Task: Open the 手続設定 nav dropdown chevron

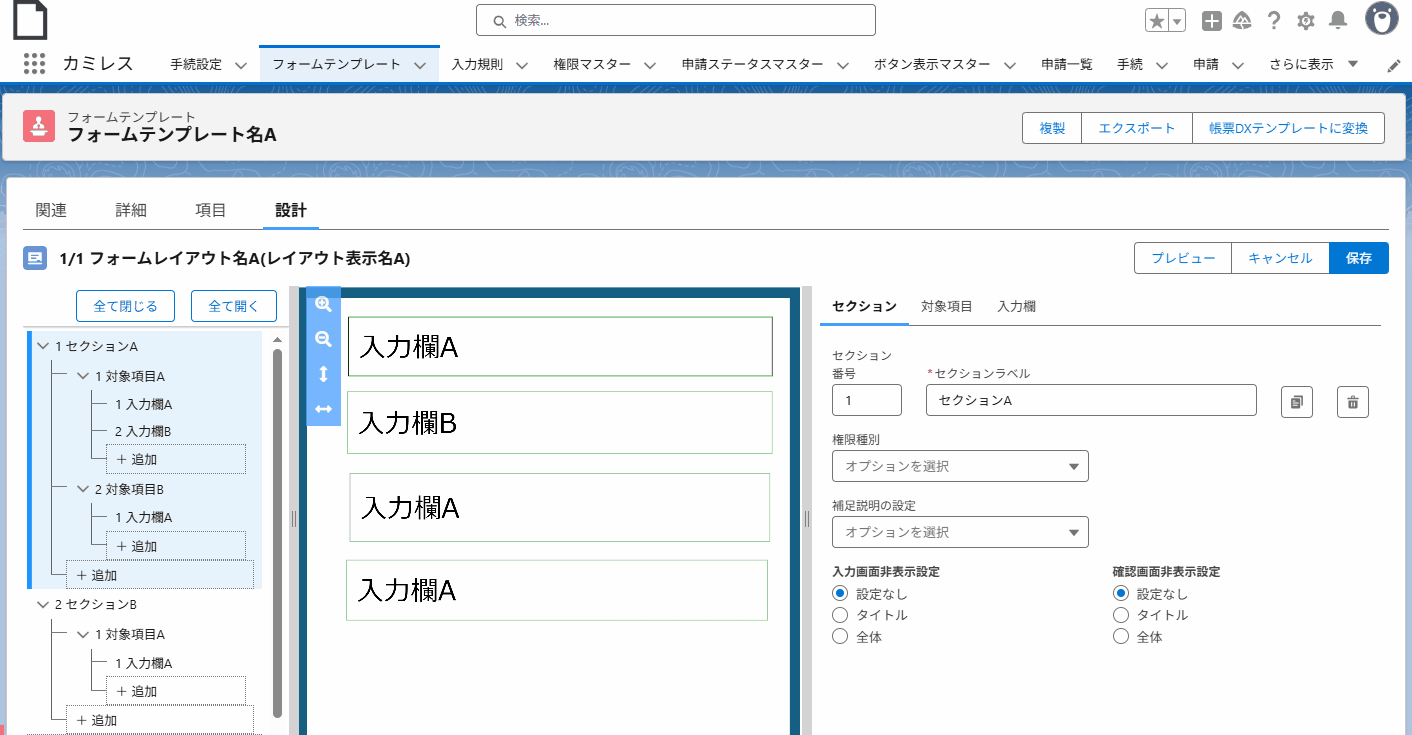Action: pos(240,65)
